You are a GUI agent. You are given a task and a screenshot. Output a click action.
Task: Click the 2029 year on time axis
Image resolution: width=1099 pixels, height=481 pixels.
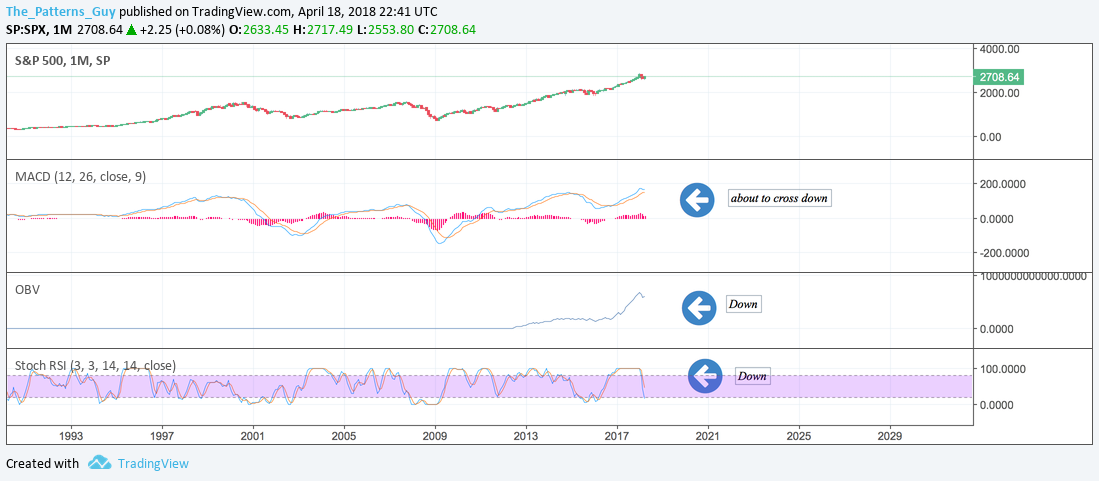pyautogui.click(x=889, y=435)
